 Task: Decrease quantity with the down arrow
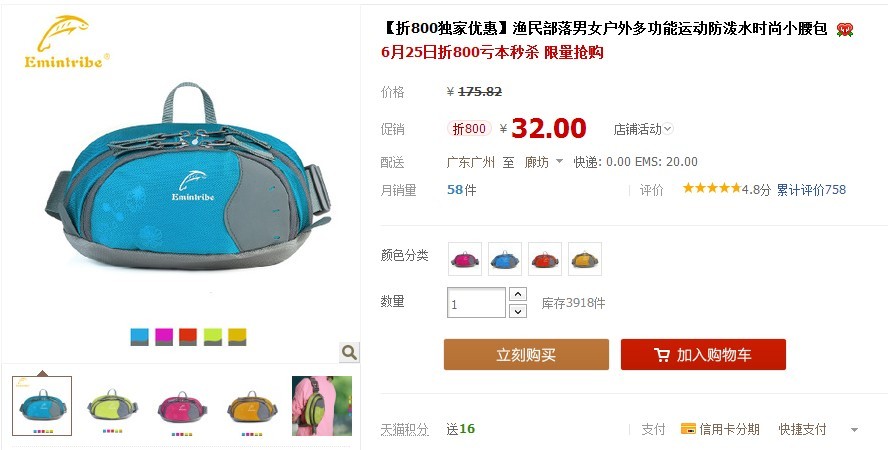point(518,311)
